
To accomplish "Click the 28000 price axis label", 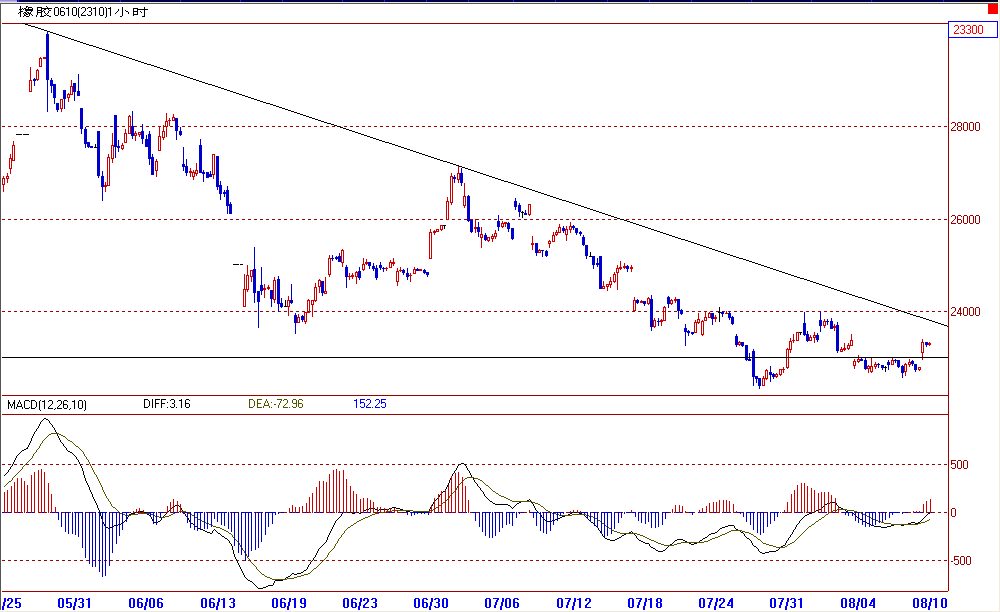I will 967,127.
